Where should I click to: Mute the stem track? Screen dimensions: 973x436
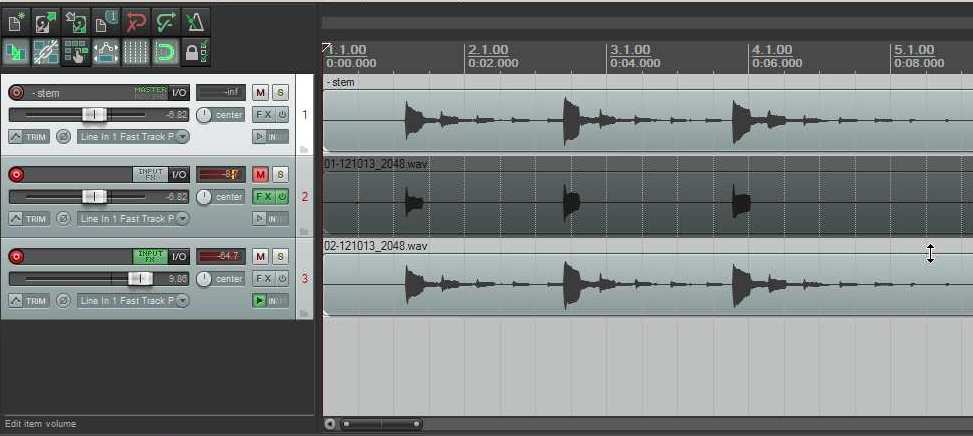coord(260,93)
